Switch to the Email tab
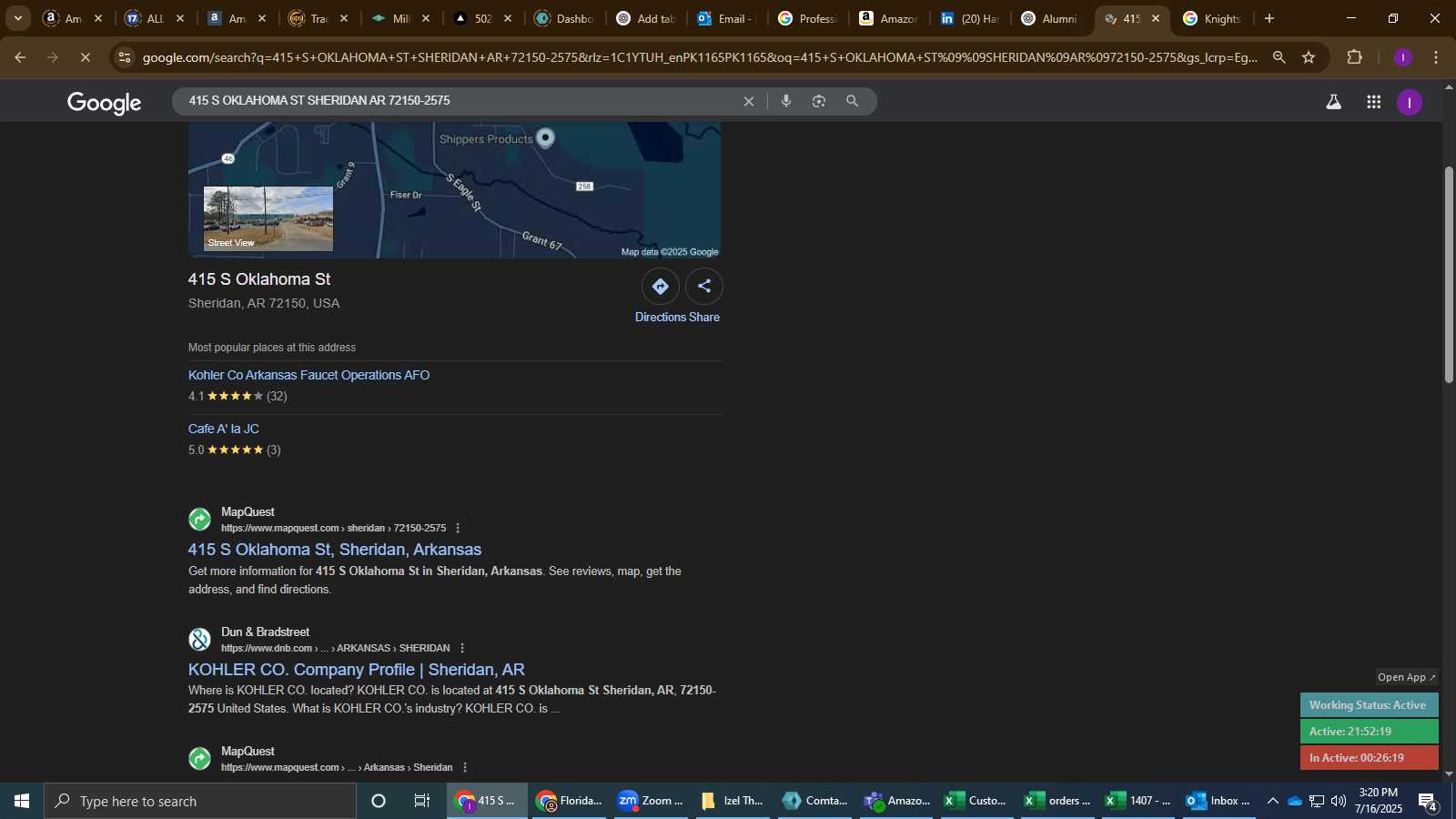The width and height of the screenshot is (1456, 819). [x=728, y=18]
